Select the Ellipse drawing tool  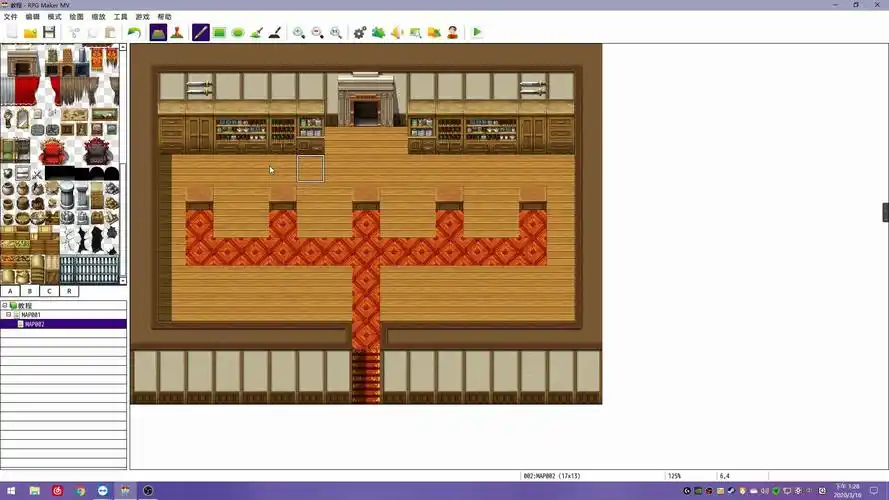click(238, 32)
